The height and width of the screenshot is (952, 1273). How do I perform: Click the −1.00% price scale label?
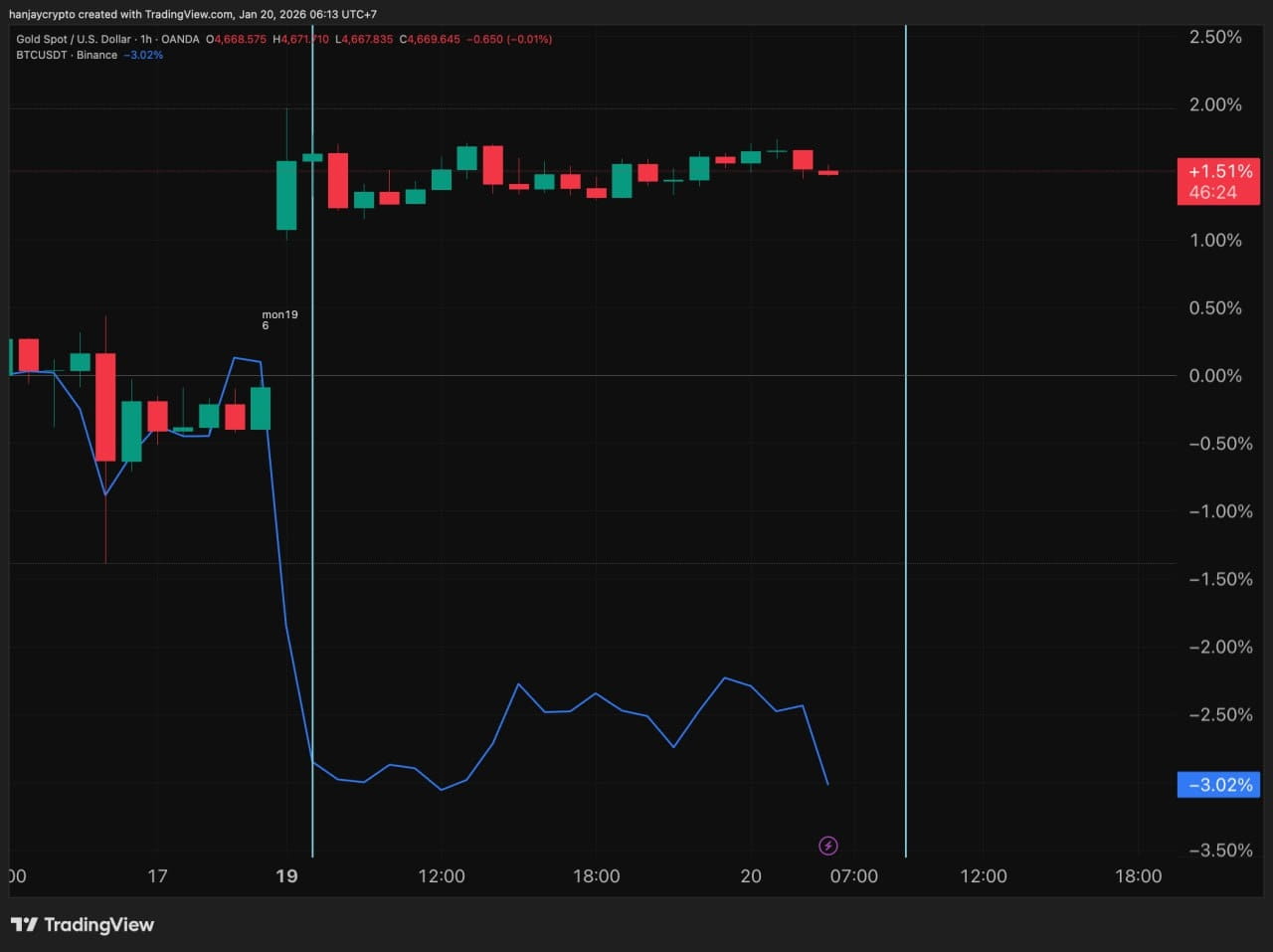(x=1220, y=511)
